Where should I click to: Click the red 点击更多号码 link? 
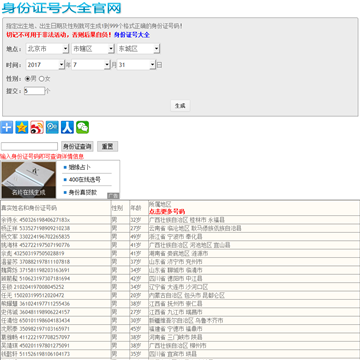pyautogui.click(x=167, y=211)
